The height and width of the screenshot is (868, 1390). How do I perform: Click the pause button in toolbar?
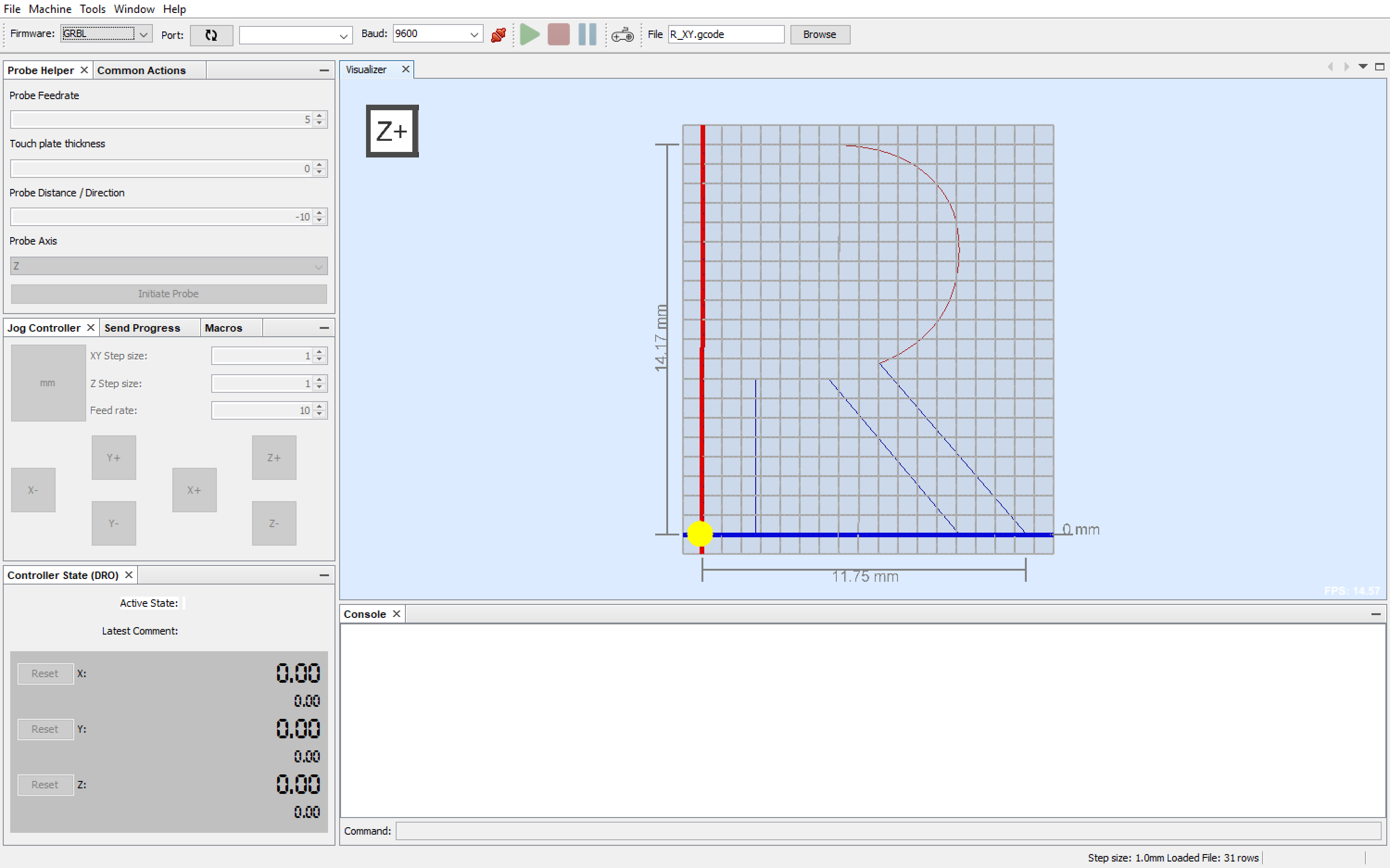(587, 34)
